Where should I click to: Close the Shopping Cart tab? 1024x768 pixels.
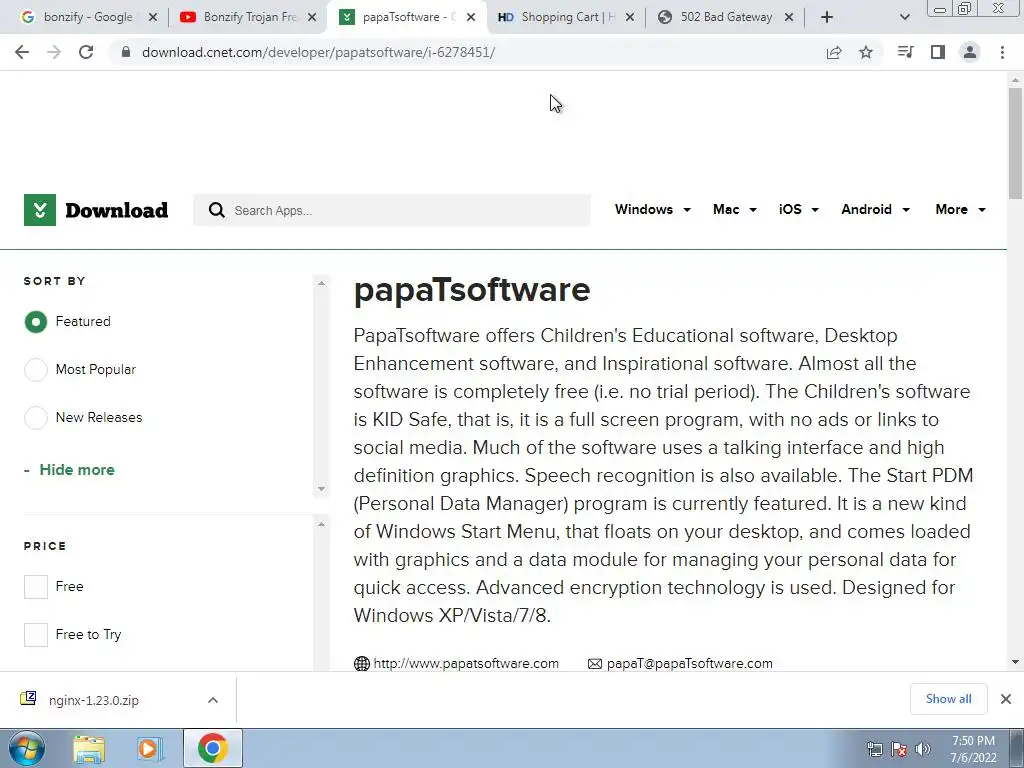630,17
